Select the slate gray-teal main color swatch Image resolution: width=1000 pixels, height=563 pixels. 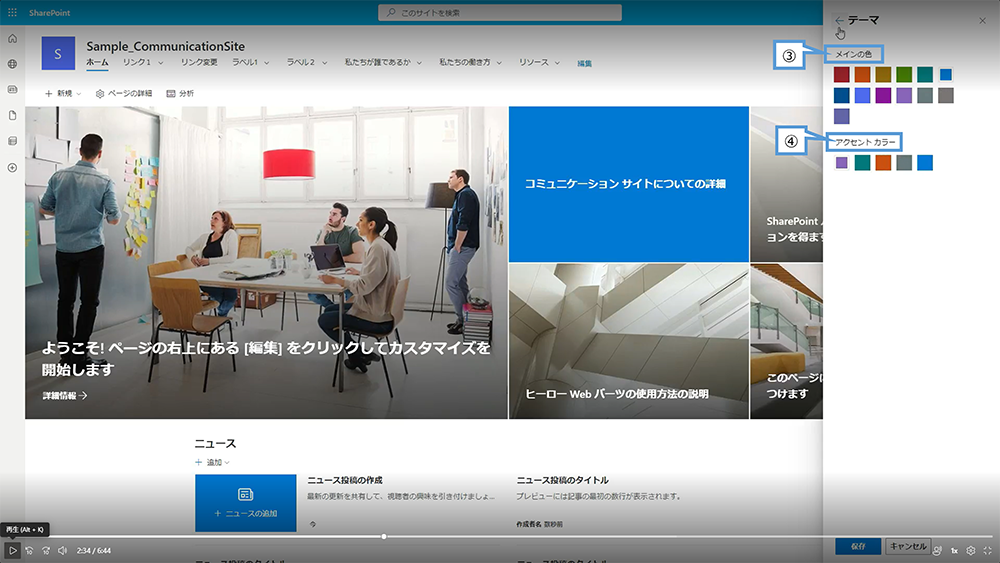click(x=925, y=95)
